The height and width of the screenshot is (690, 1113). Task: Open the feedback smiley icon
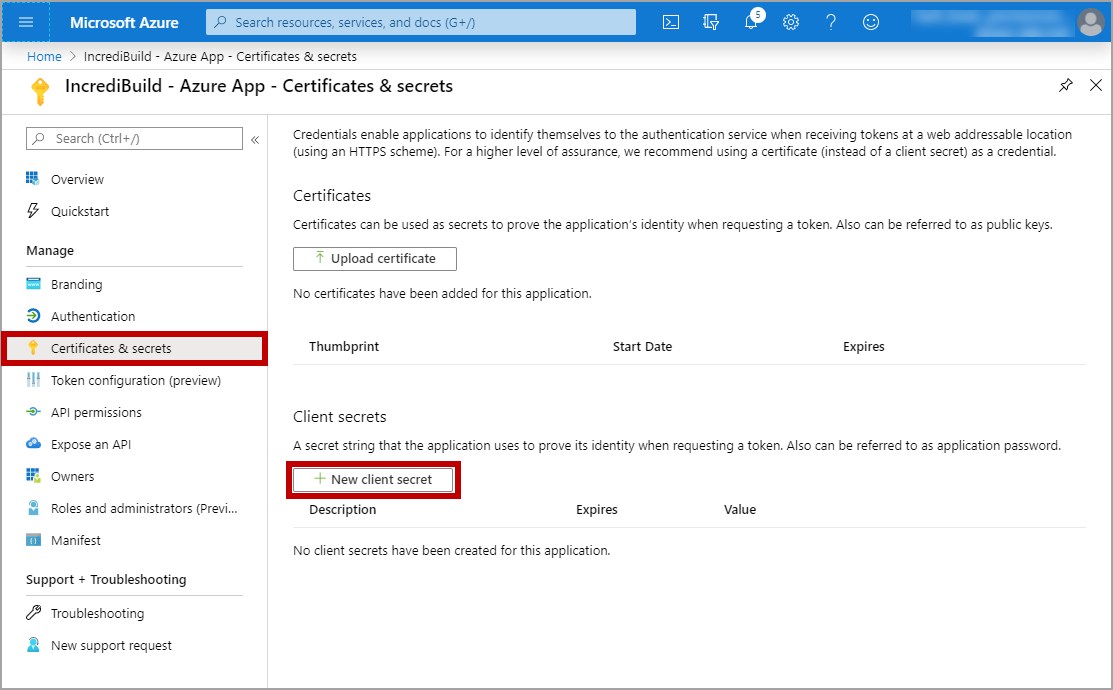(x=871, y=22)
